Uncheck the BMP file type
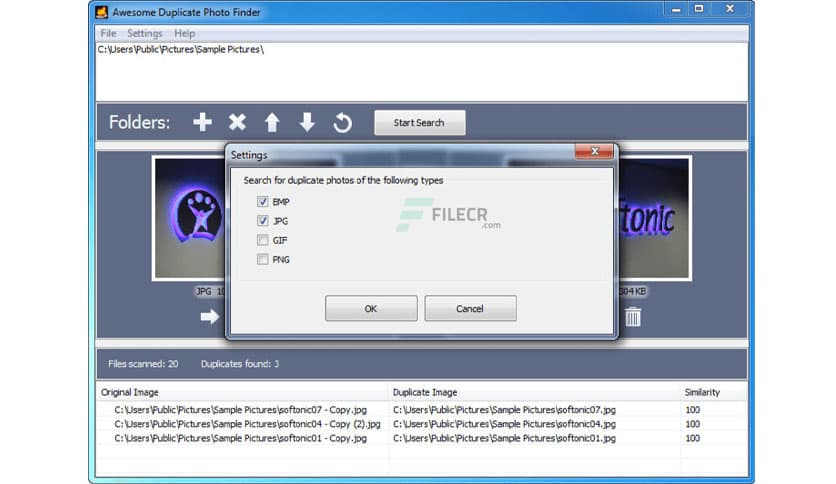Image resolution: width=836 pixels, height=484 pixels. coord(262,201)
